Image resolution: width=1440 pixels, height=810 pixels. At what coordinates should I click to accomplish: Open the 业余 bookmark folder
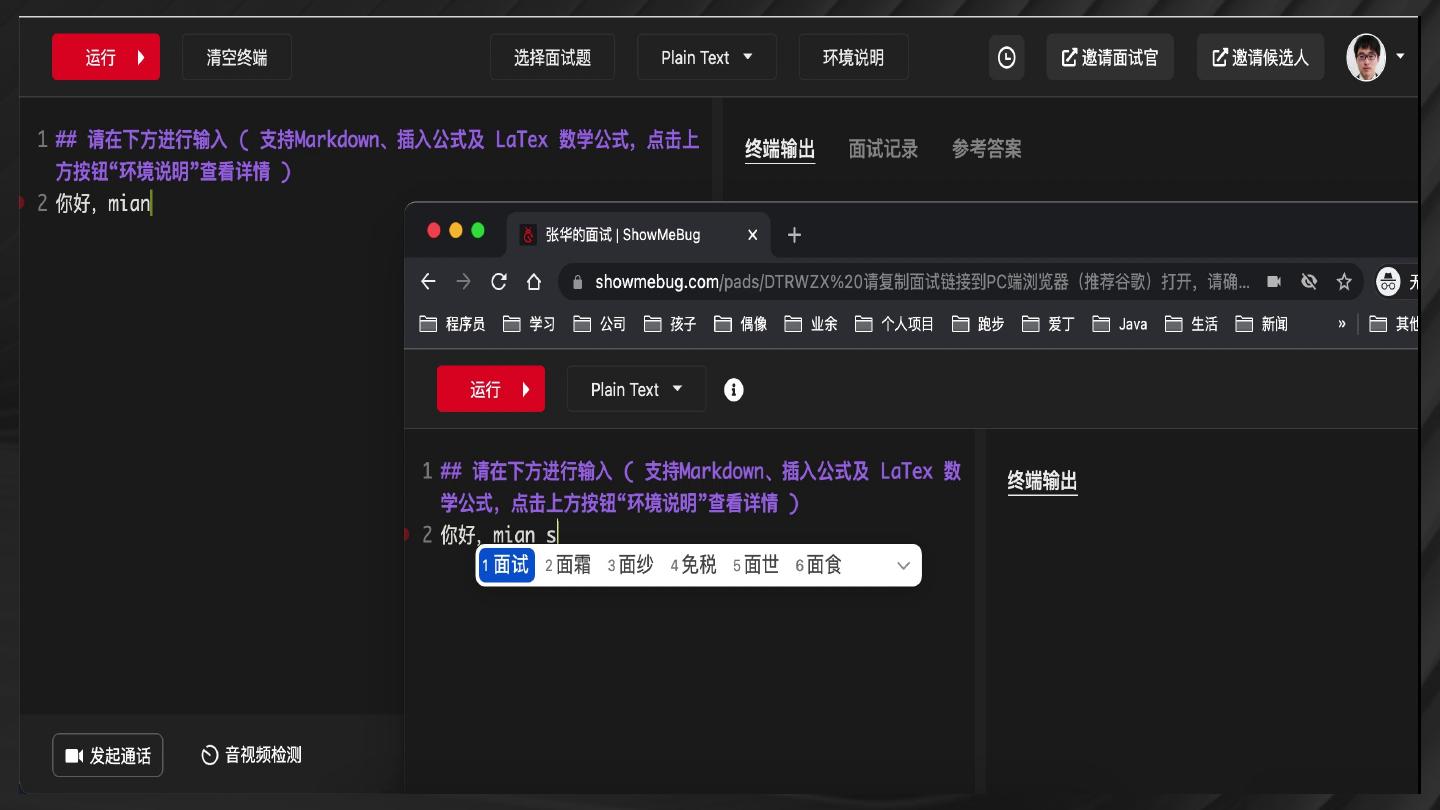[x=811, y=324]
